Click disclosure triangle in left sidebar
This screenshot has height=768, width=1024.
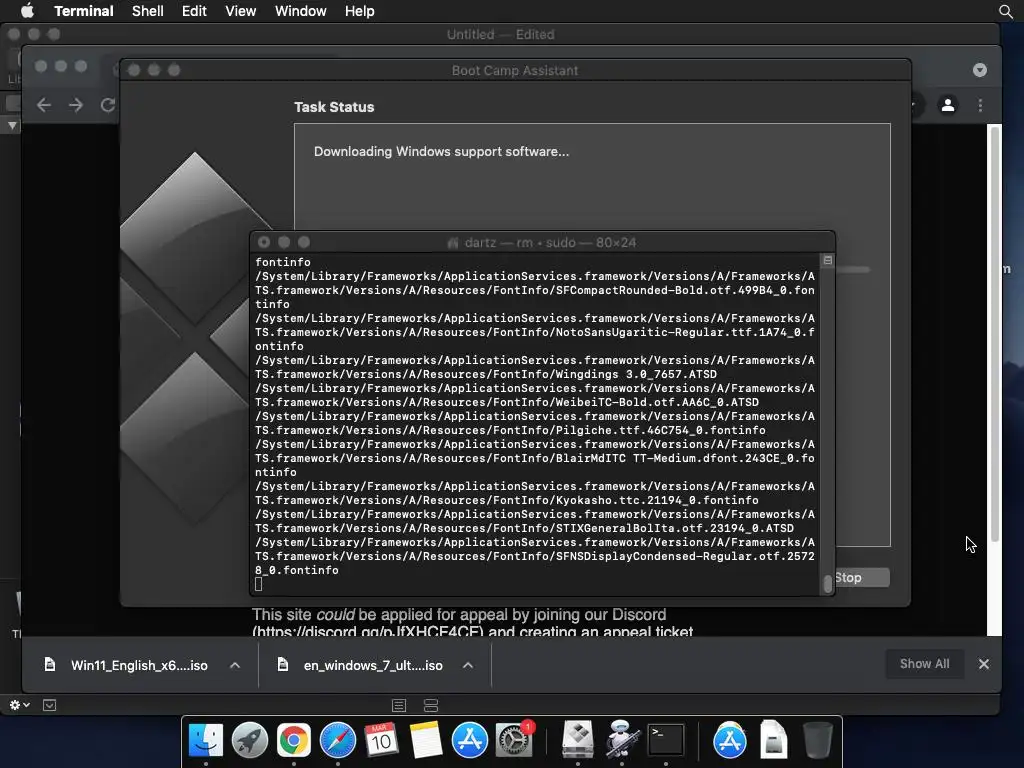(x=12, y=125)
